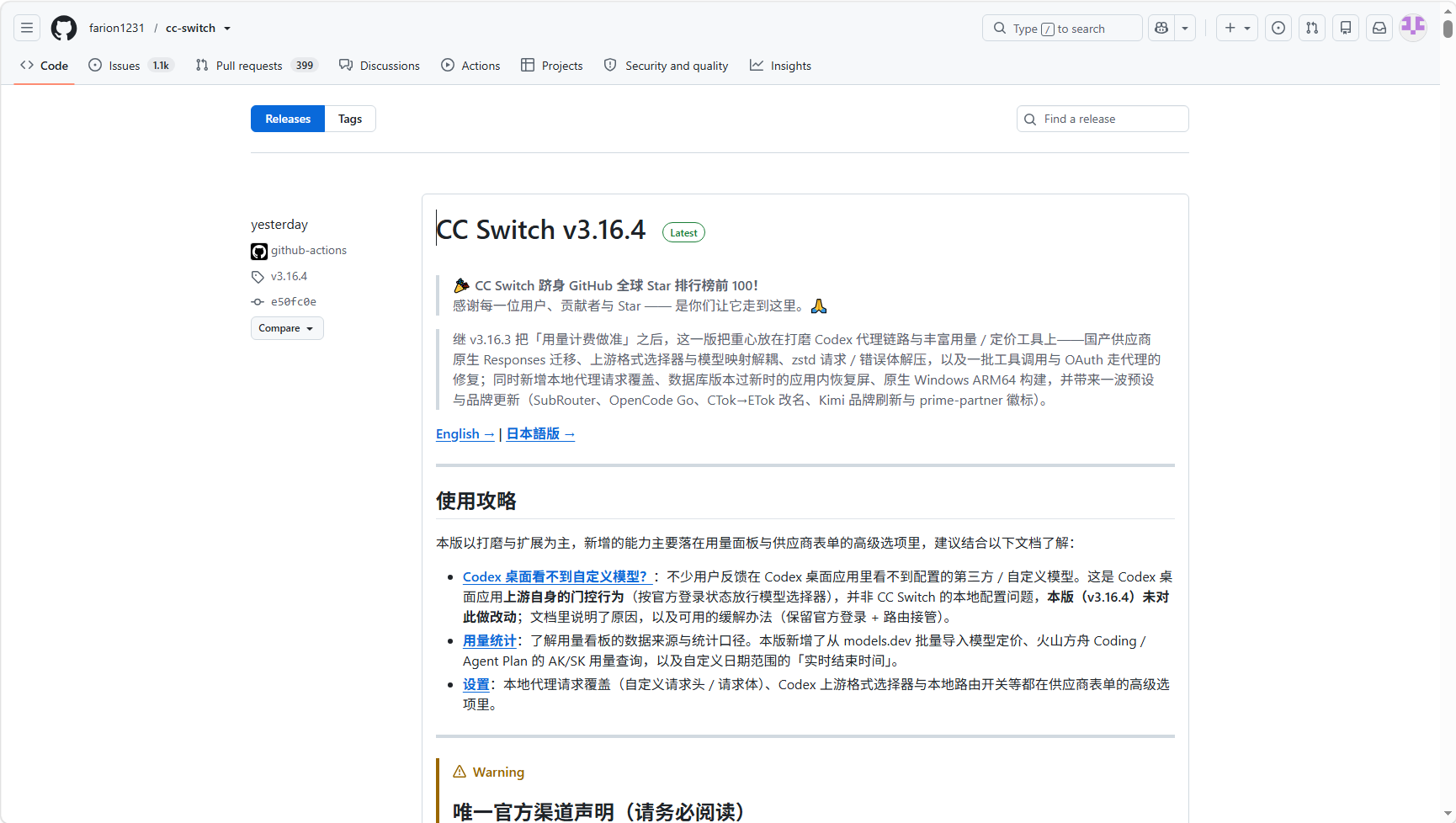Open the v3.16.4 tag link

289,276
